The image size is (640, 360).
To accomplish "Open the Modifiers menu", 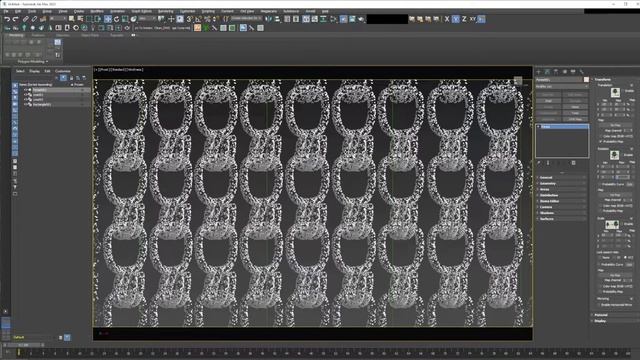I will [97, 11].
